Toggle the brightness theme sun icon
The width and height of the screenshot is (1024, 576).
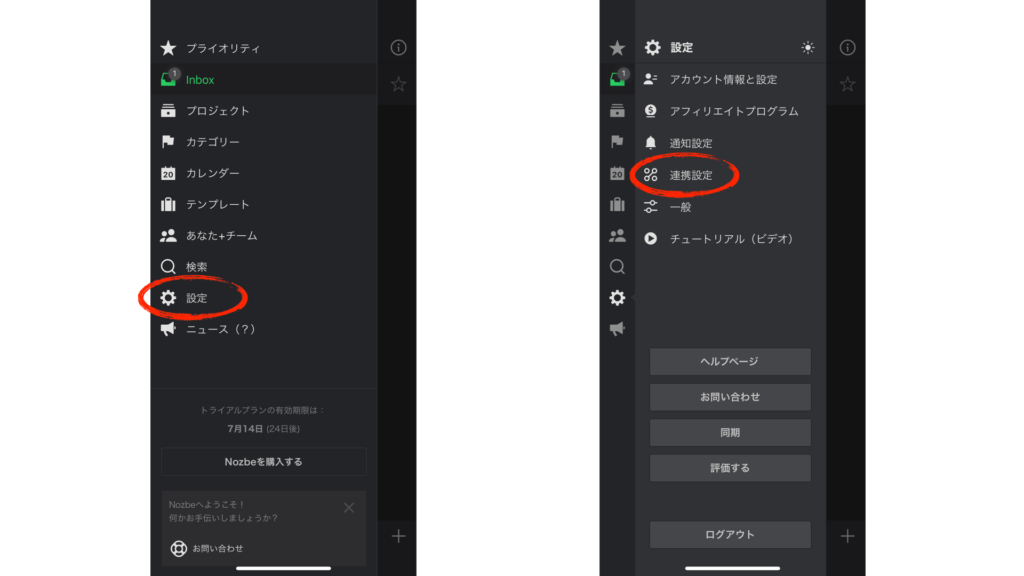(808, 48)
